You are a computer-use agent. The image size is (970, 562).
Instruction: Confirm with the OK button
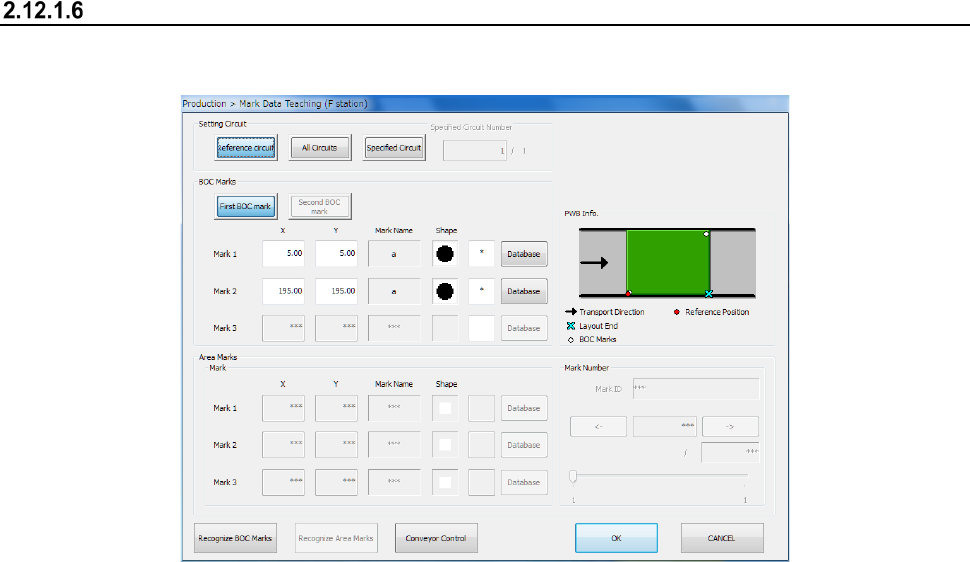616,538
